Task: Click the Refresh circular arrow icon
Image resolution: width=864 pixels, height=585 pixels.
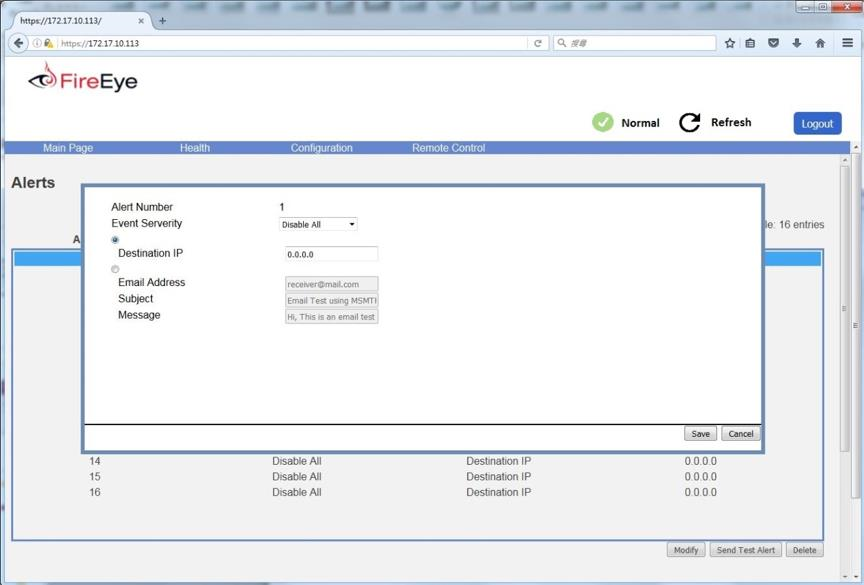Action: (x=689, y=122)
